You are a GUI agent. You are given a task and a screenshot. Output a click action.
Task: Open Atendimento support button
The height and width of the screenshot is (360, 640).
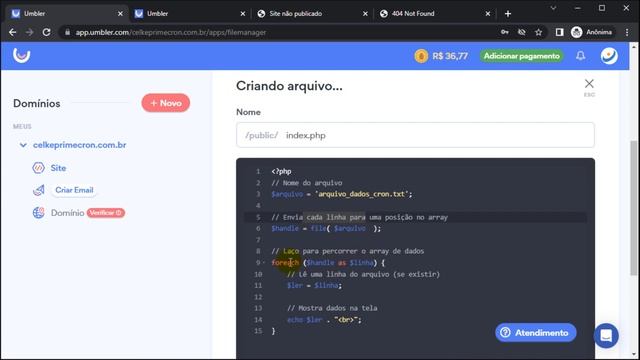point(536,333)
